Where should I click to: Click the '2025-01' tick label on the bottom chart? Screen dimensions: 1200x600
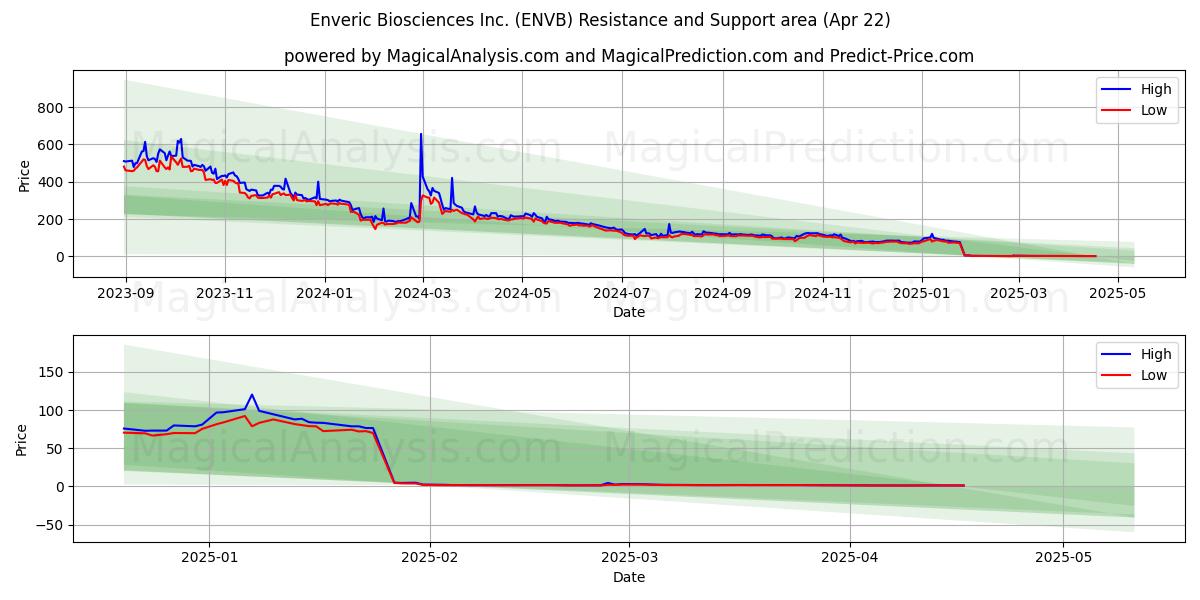(x=209, y=559)
